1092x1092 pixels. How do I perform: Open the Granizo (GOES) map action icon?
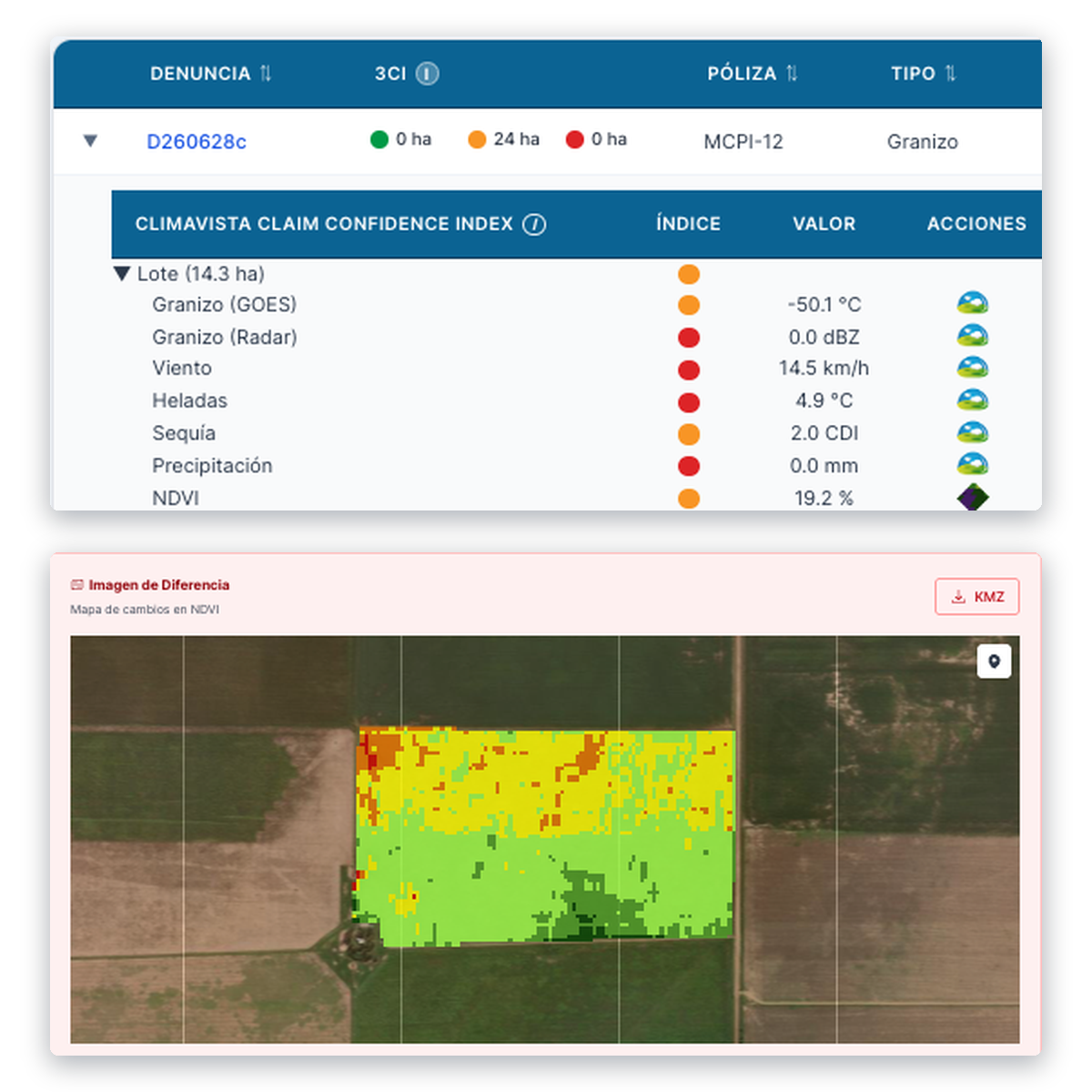tap(973, 303)
